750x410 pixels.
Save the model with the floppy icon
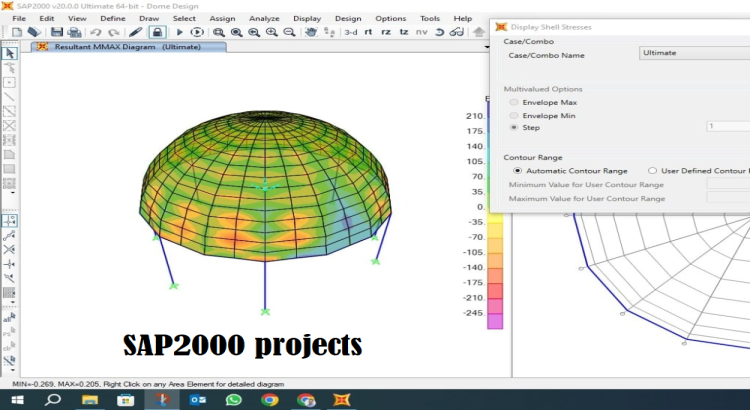[57, 32]
